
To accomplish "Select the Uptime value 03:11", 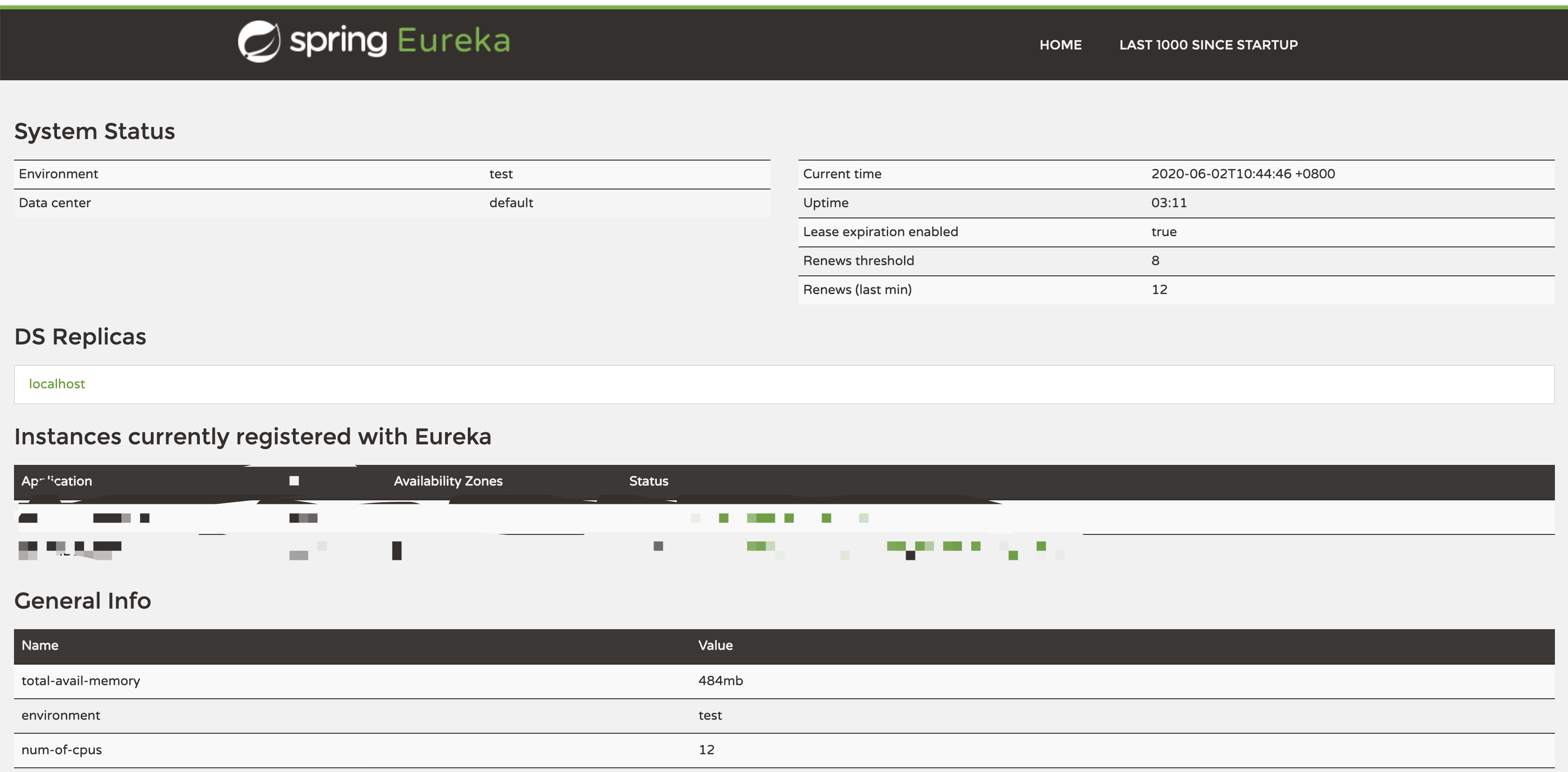I will point(1168,203).
